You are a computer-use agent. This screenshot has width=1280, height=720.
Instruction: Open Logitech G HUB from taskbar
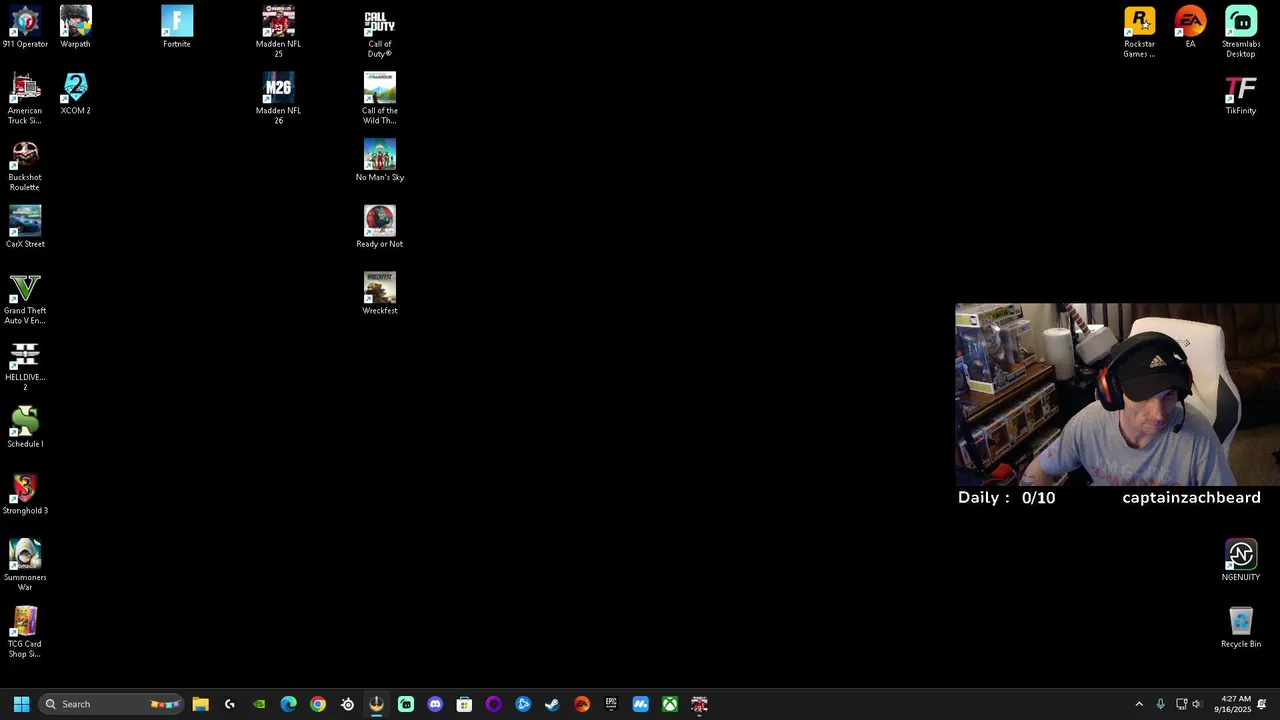[230, 704]
